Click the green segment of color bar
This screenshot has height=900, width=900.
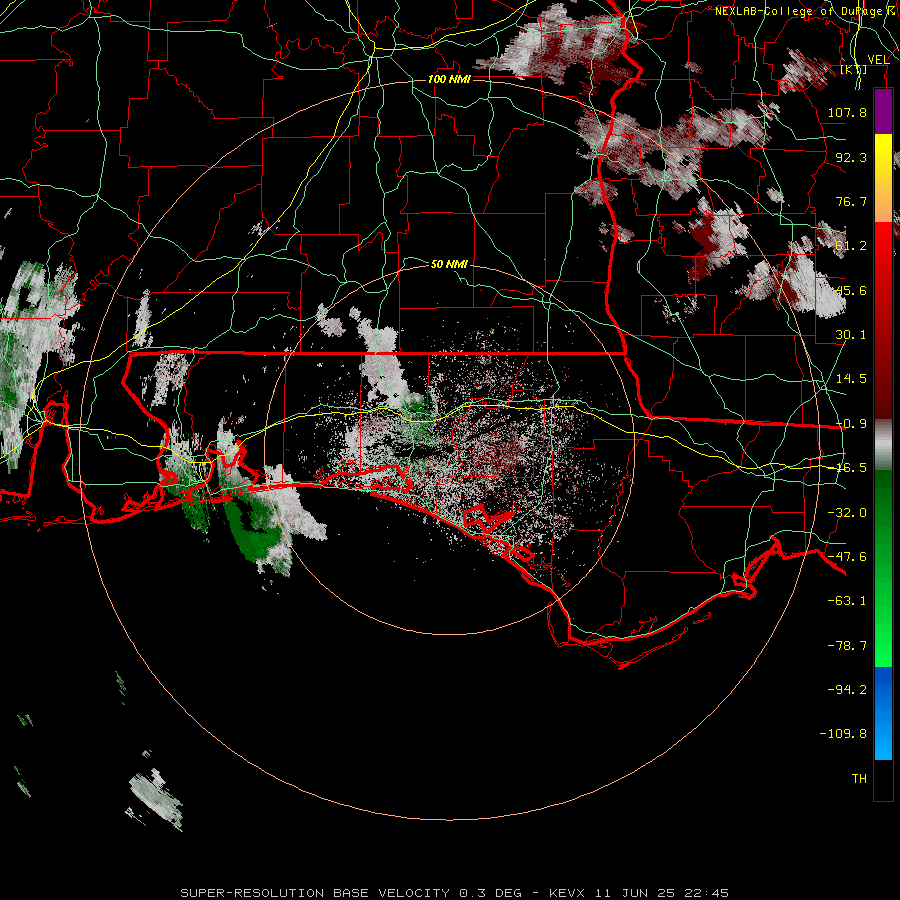tap(883, 568)
